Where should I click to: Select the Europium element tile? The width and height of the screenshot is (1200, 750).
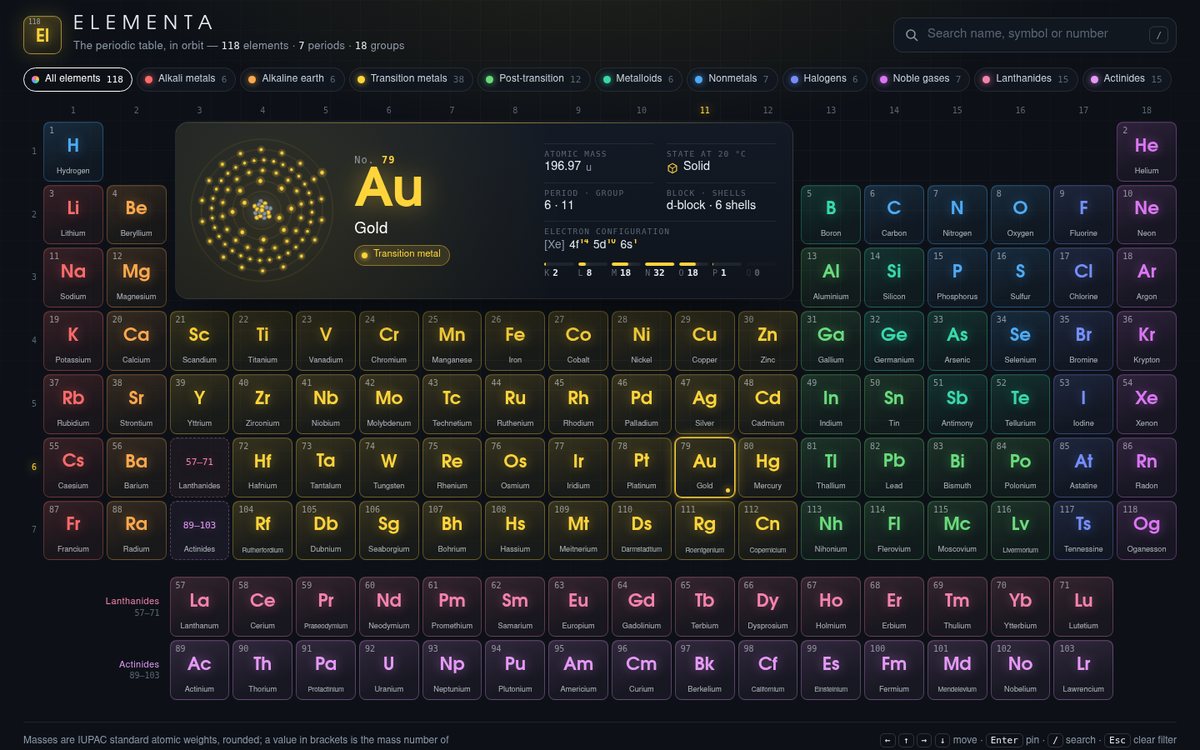(578, 607)
